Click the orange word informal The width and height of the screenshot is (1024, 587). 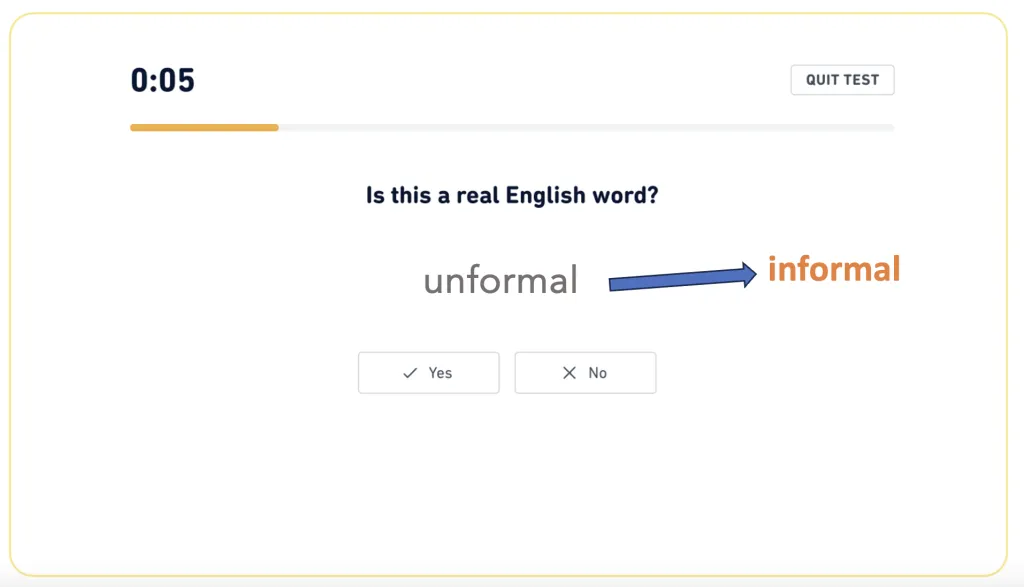point(835,269)
